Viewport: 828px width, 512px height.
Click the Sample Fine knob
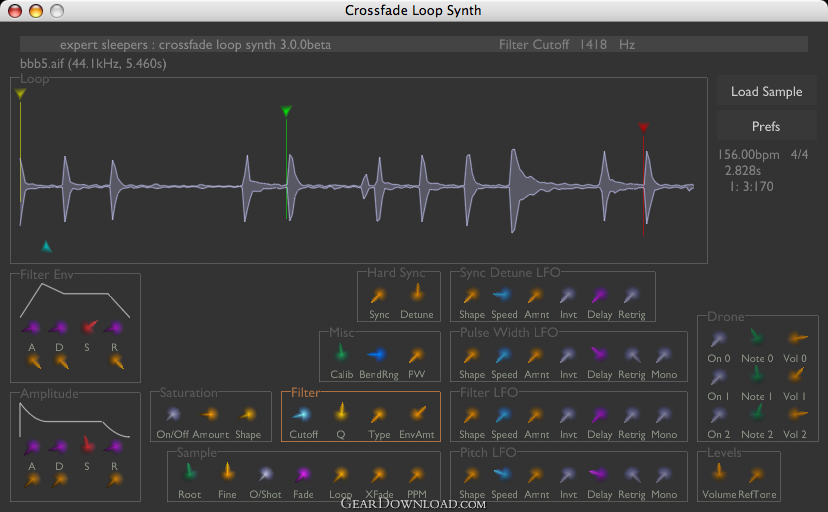point(228,472)
